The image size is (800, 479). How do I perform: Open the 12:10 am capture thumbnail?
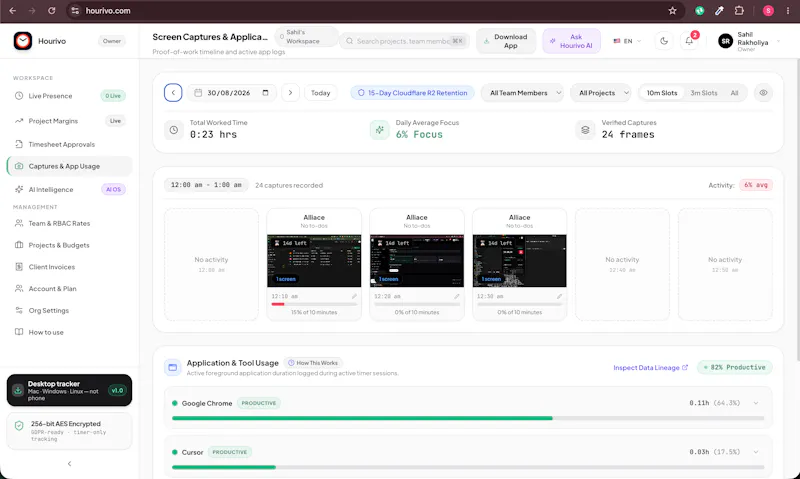[314, 261]
